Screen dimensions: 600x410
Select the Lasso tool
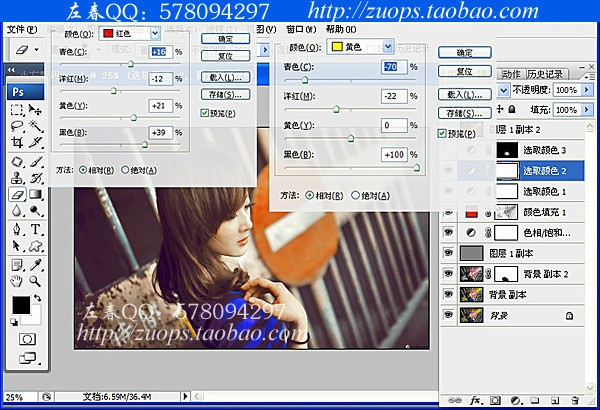(x=16, y=126)
